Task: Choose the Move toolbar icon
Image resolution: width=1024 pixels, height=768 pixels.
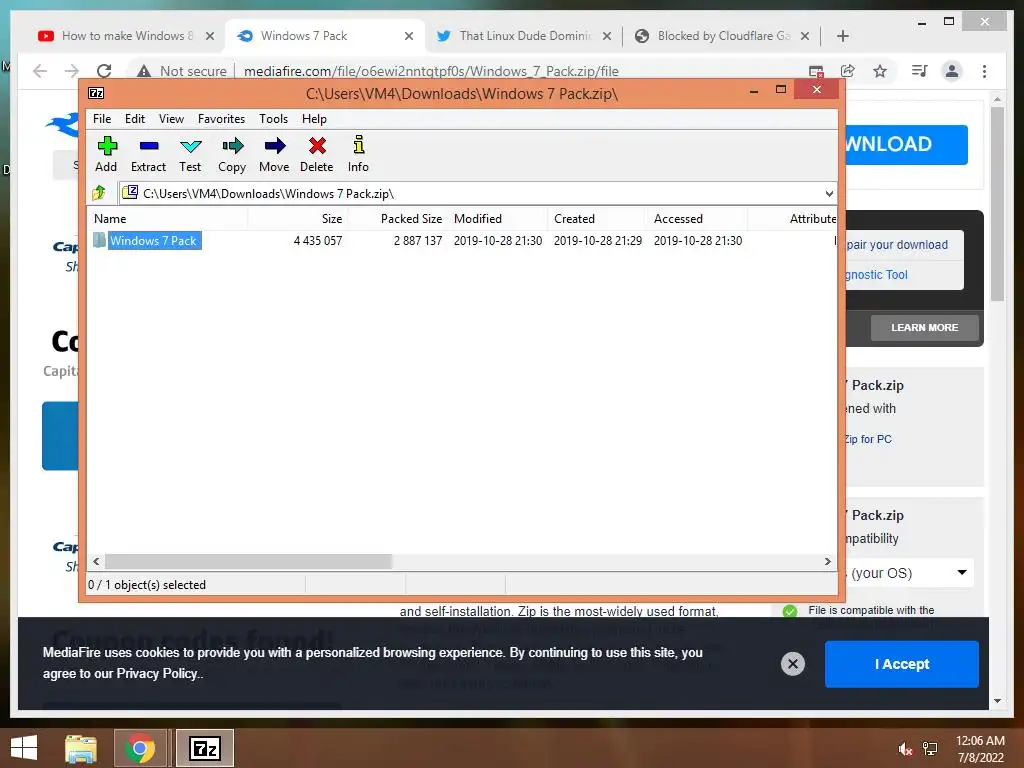Action: (x=274, y=155)
